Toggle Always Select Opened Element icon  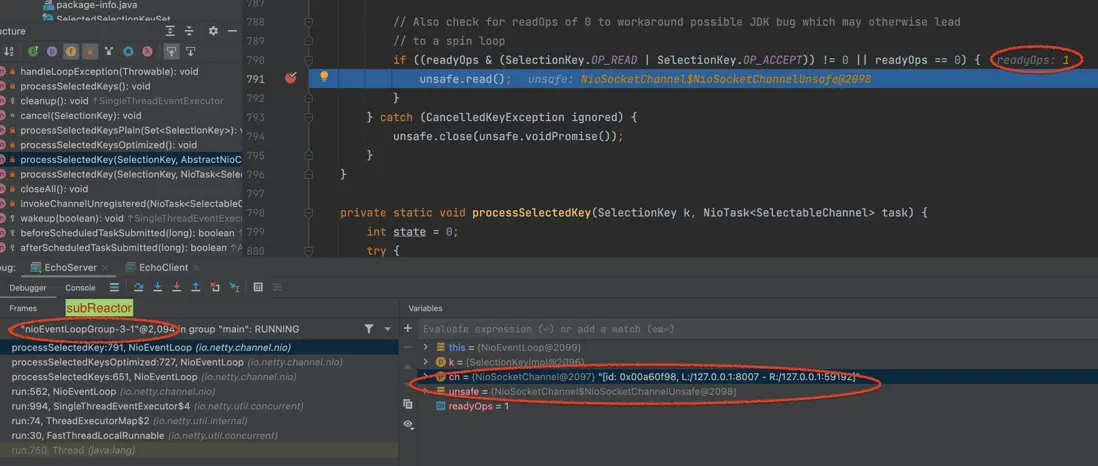[171, 51]
